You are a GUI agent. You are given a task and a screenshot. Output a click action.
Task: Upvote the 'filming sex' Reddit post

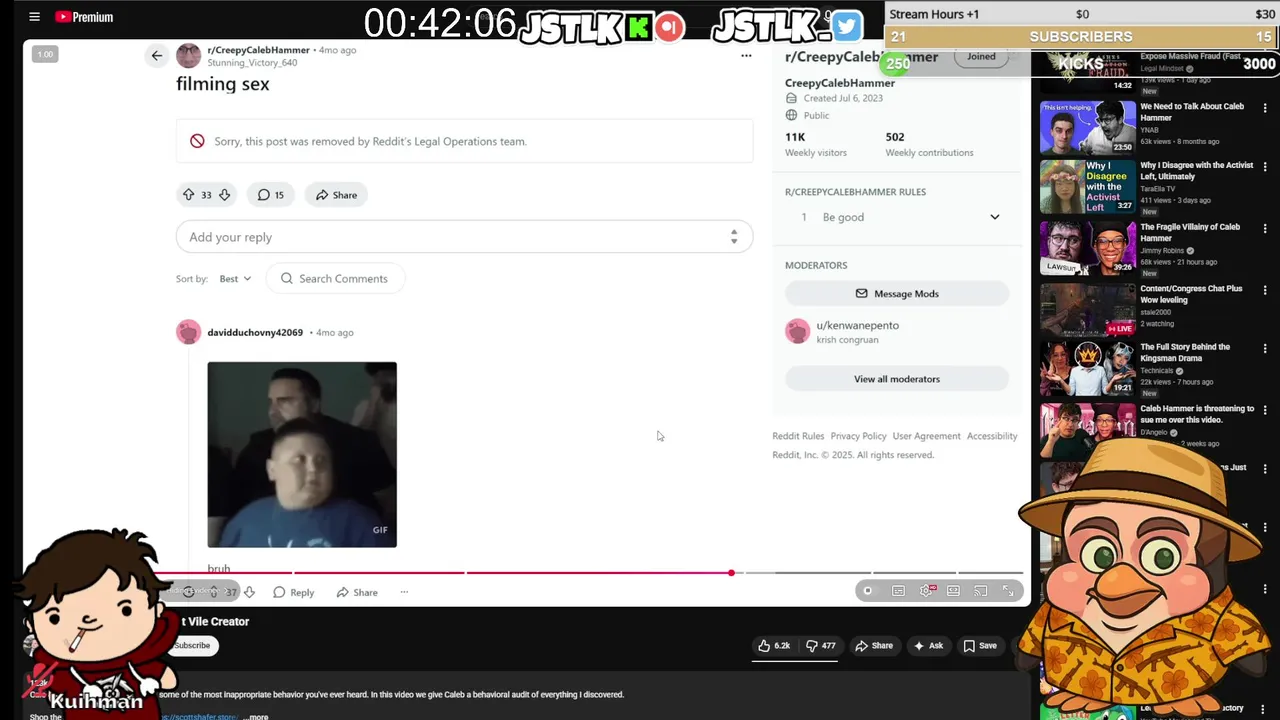click(188, 195)
